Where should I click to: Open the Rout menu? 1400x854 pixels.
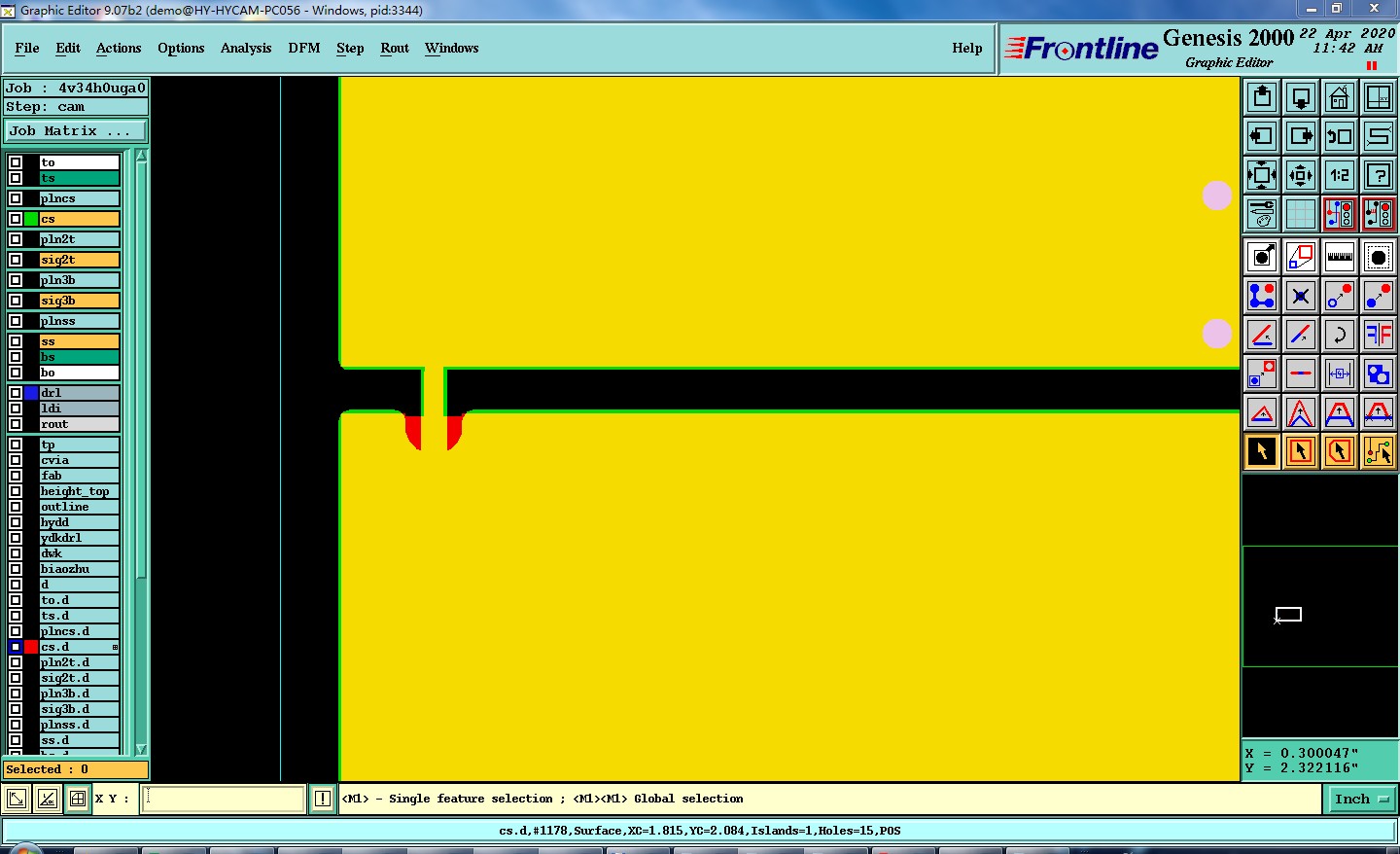(x=395, y=48)
